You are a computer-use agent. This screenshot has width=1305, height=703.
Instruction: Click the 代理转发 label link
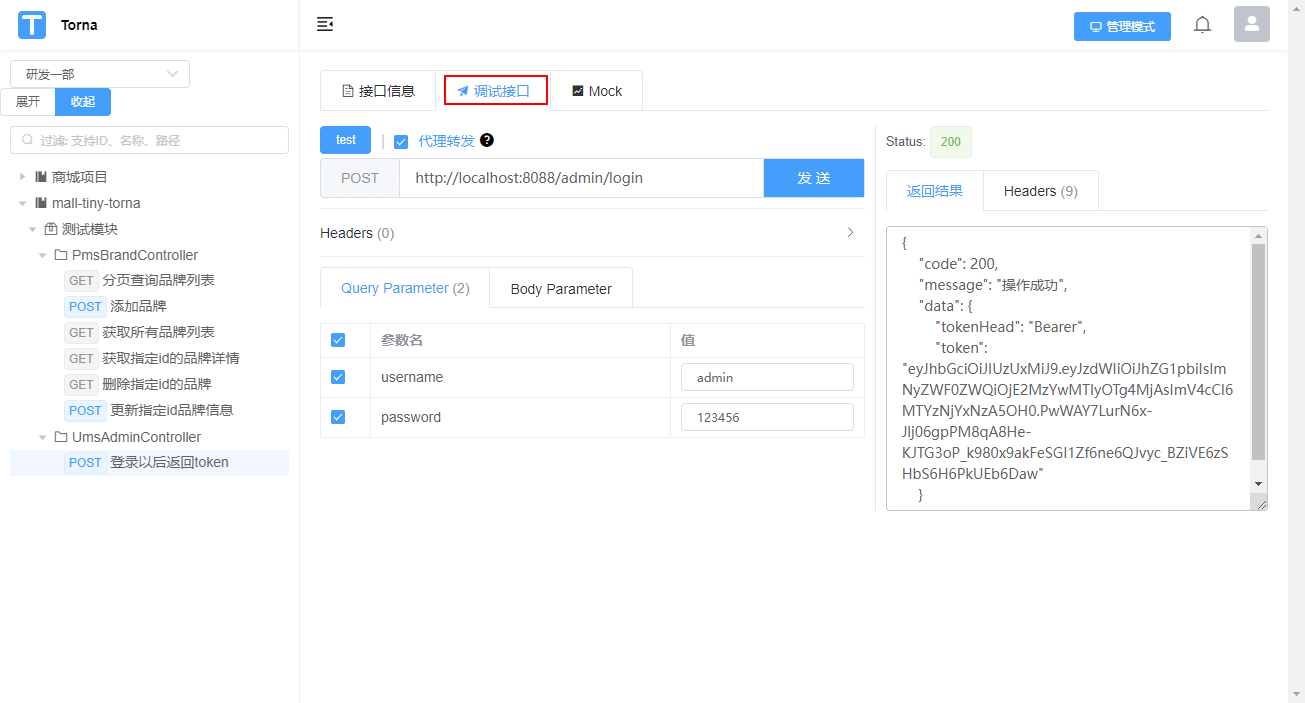[446, 141]
